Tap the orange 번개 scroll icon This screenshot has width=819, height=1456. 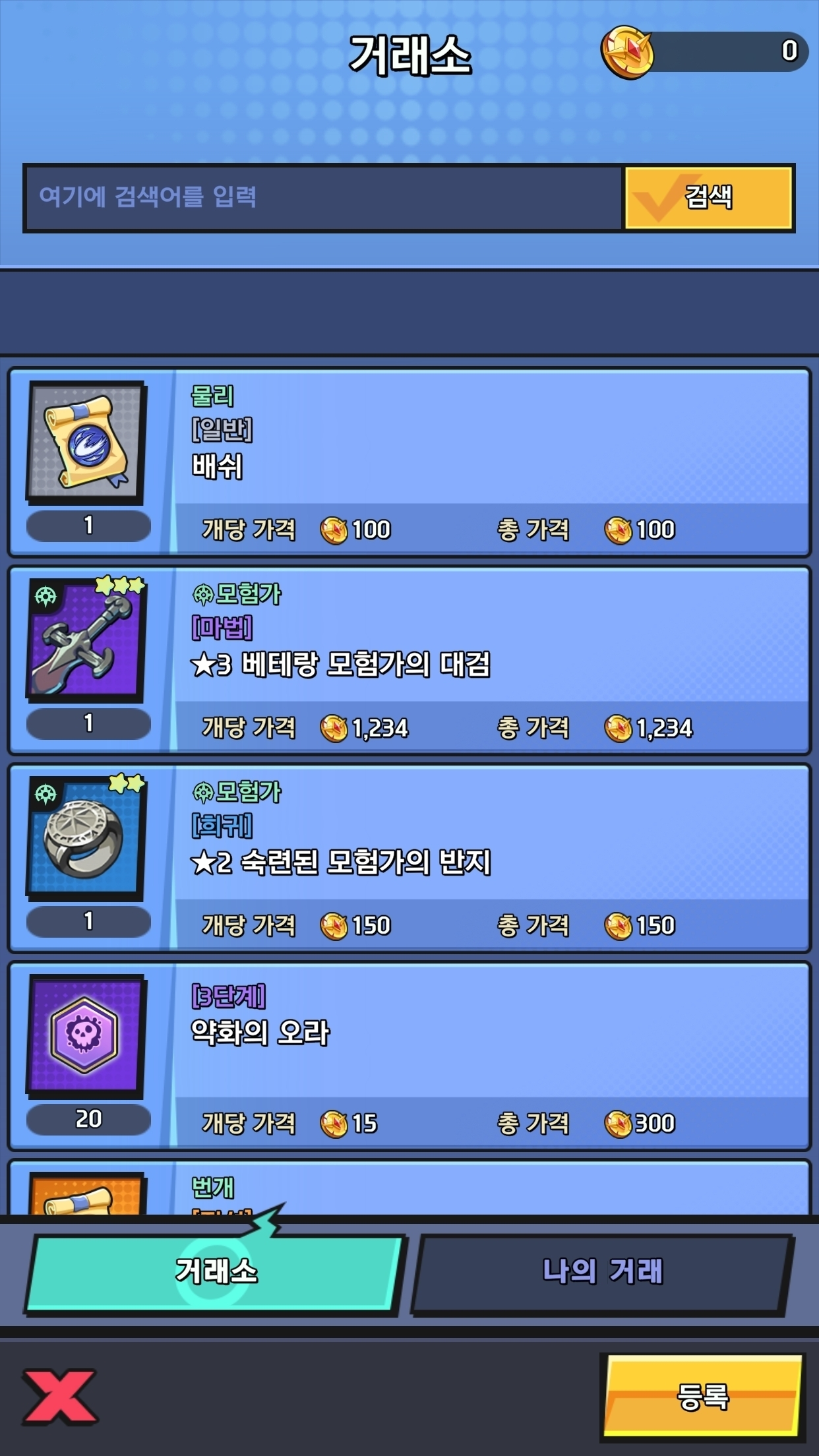click(x=86, y=1194)
